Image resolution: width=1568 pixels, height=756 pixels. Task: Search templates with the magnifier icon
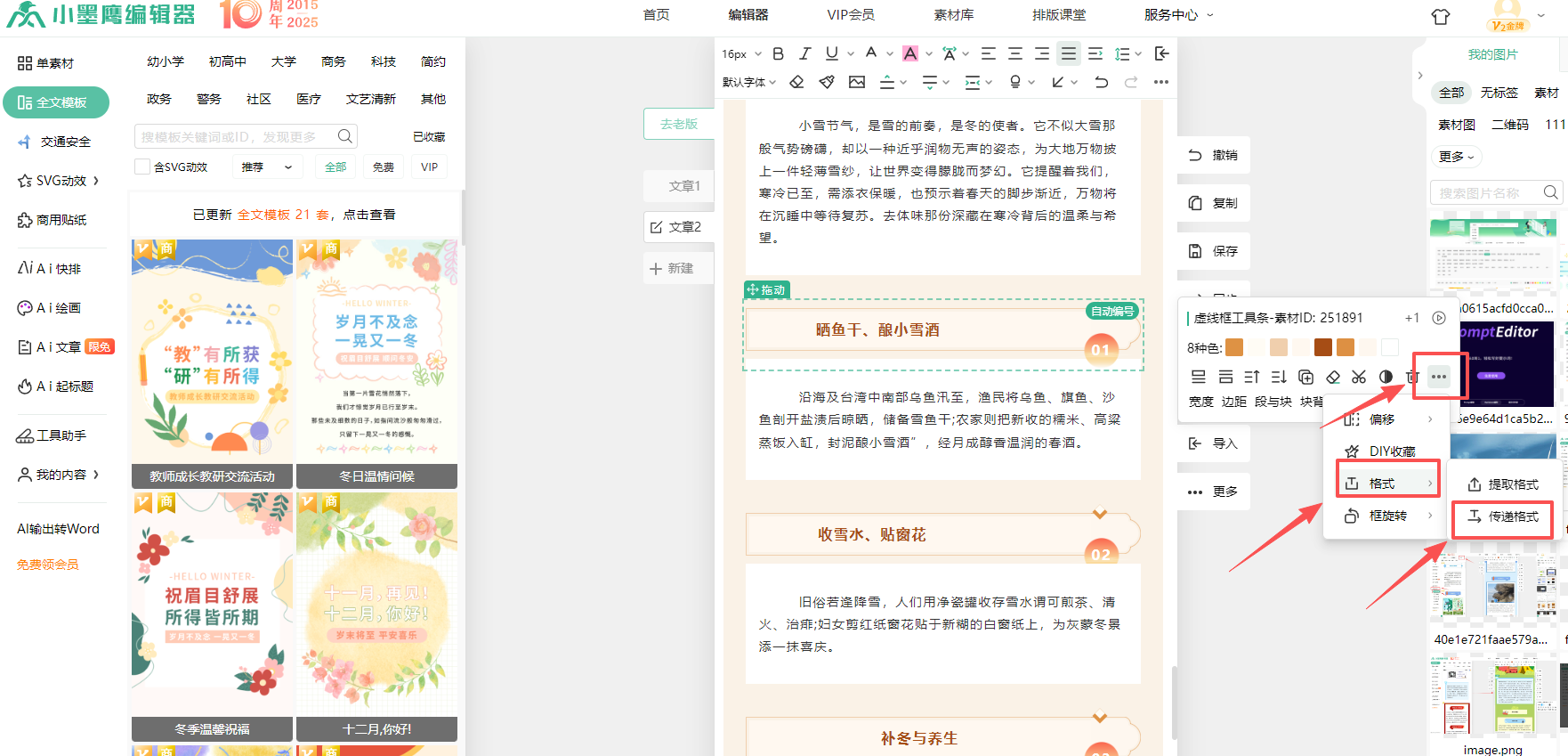[x=345, y=136]
